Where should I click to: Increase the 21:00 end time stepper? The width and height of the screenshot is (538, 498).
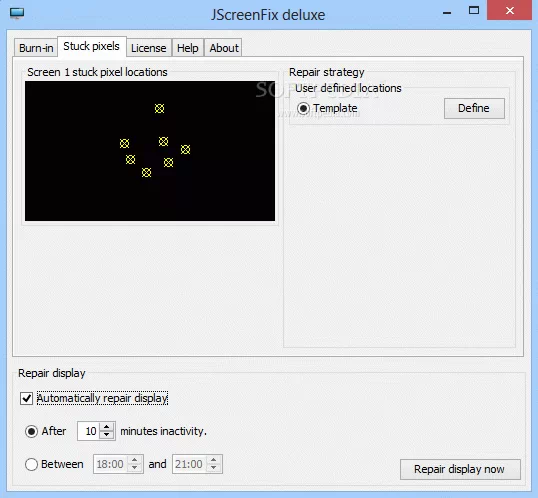coord(214,460)
